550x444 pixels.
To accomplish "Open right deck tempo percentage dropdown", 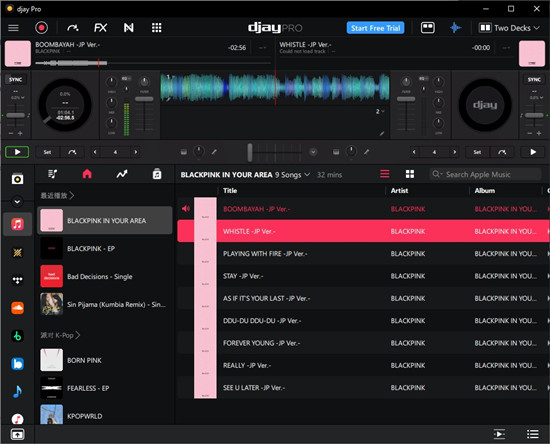I will [537, 97].
